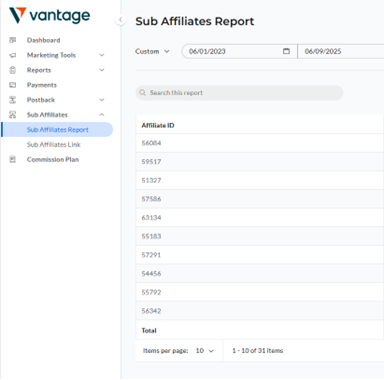Click the Postback icon in sidebar
This screenshot has width=384, height=380.
(13, 100)
